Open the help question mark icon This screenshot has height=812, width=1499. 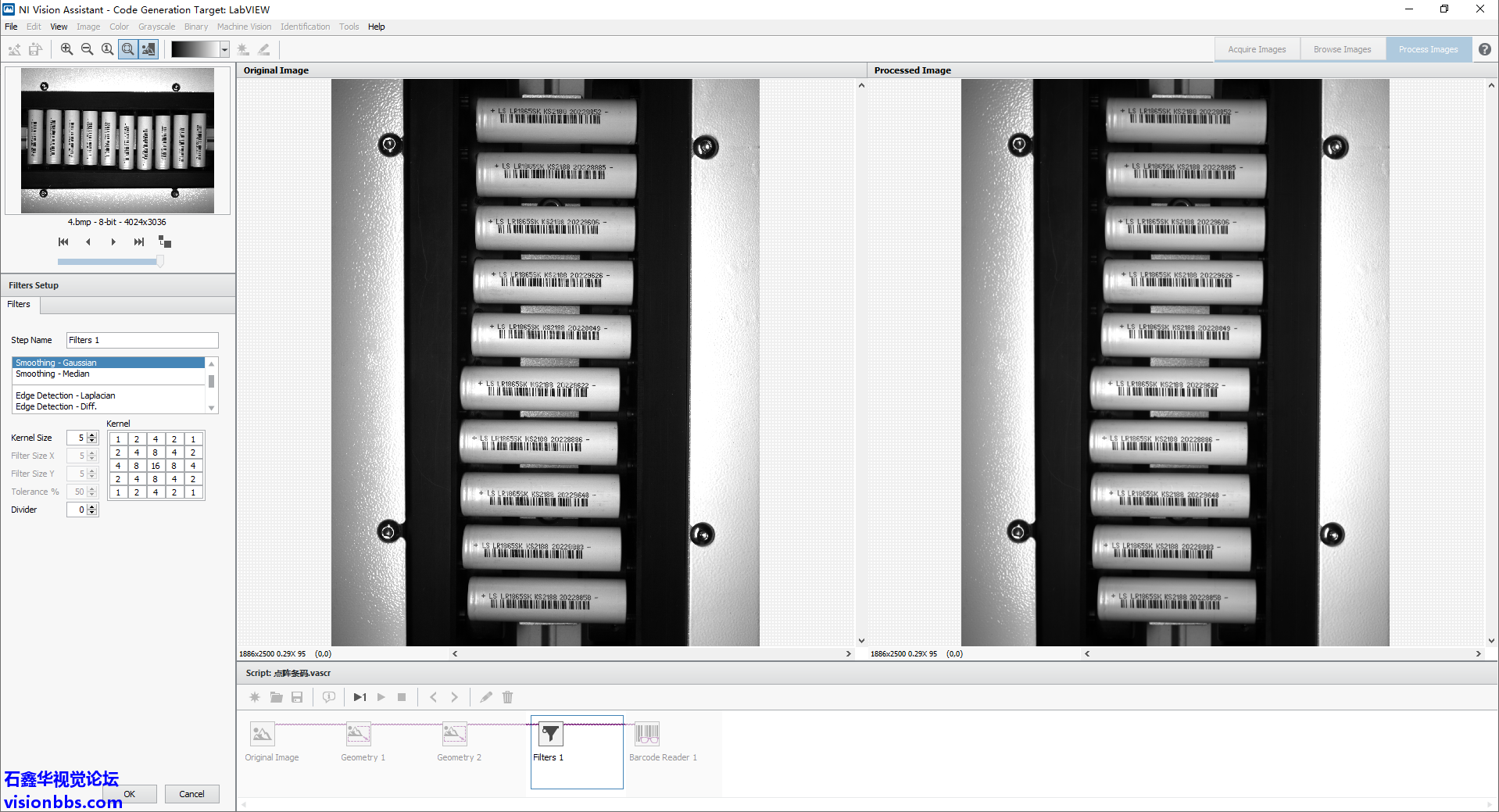pyautogui.click(x=1484, y=49)
